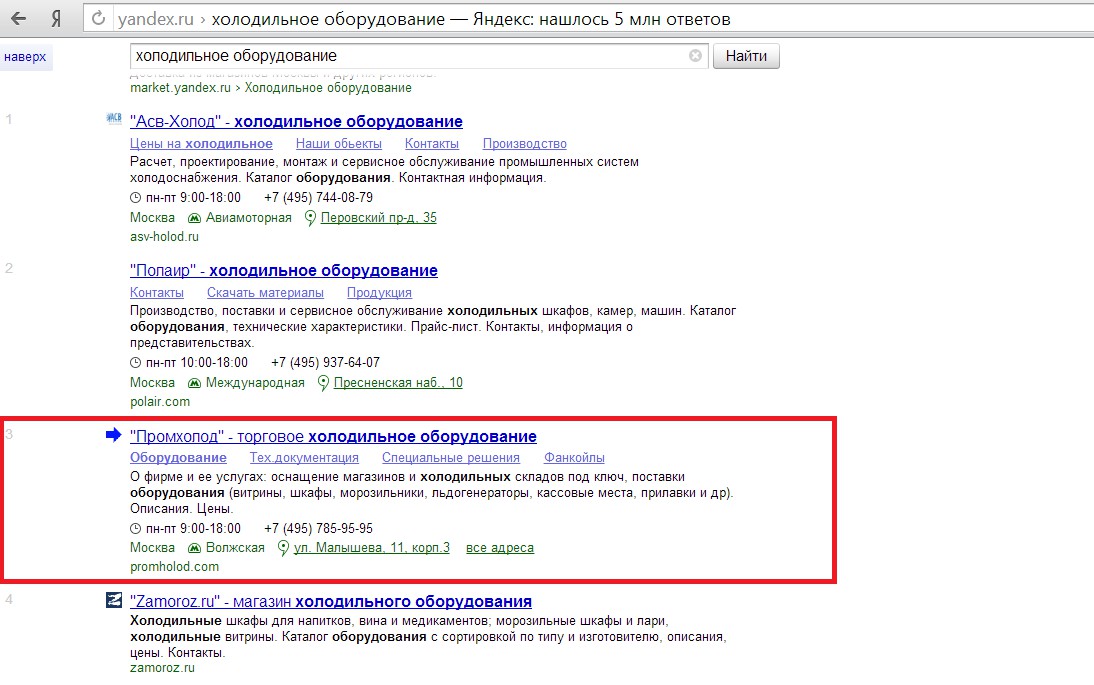Click the clock icon beside пн-пт 10:00-18:00

(135, 363)
